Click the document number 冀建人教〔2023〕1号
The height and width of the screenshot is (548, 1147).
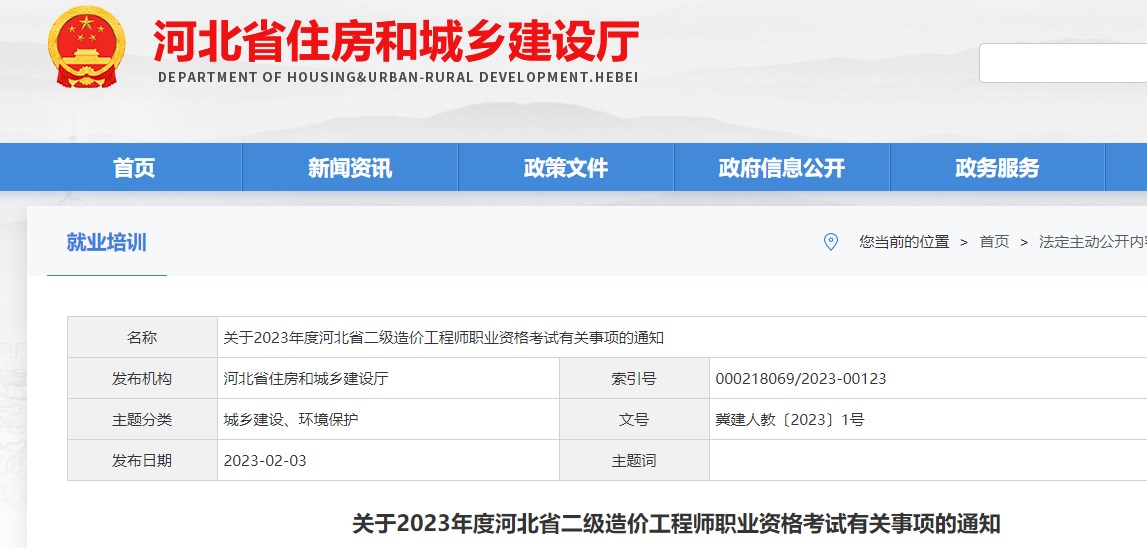coord(789,420)
